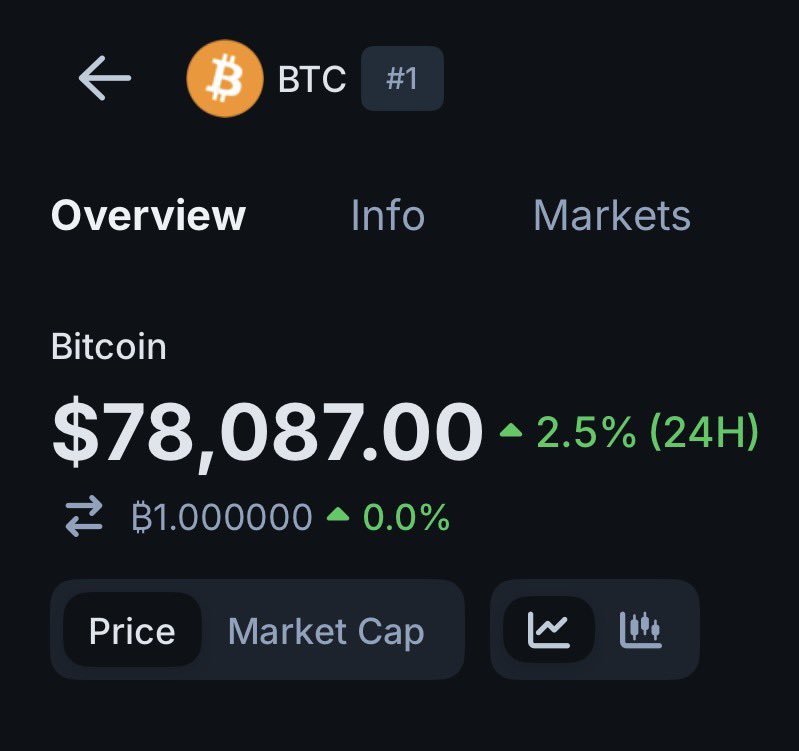Click the $78,087.00 price value
The image size is (799, 751).
267,433
